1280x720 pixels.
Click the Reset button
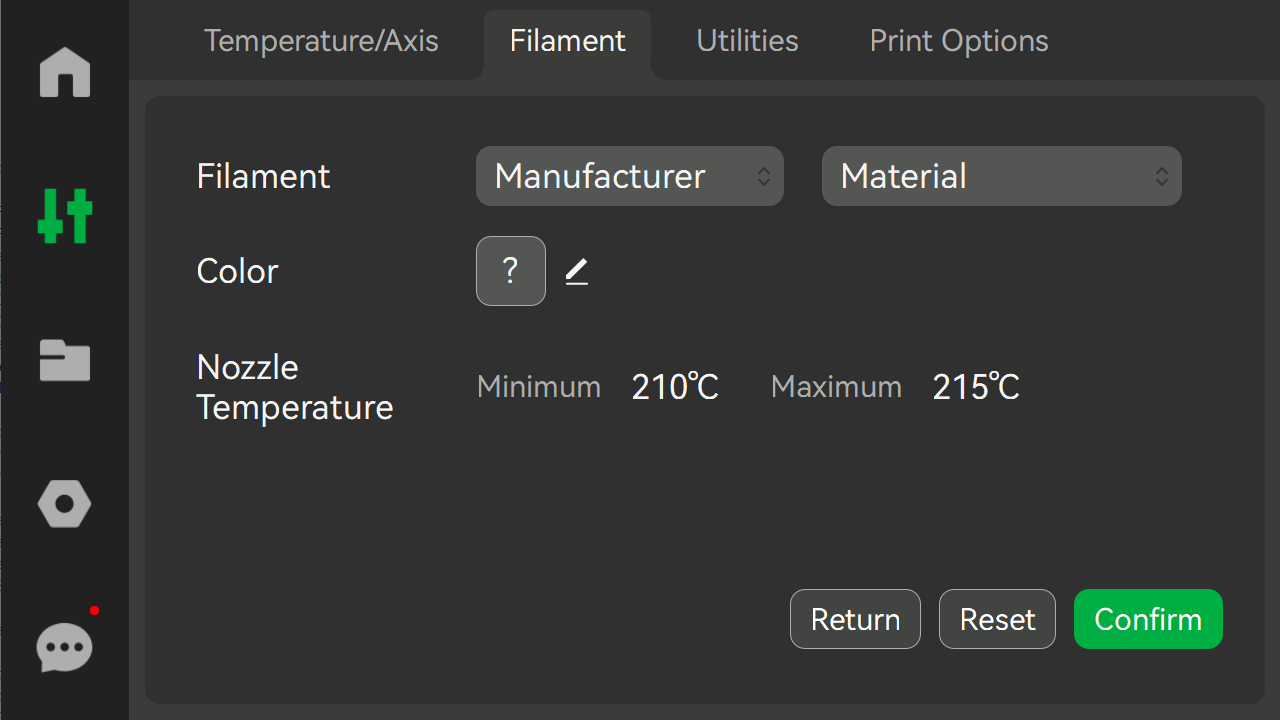(x=997, y=619)
